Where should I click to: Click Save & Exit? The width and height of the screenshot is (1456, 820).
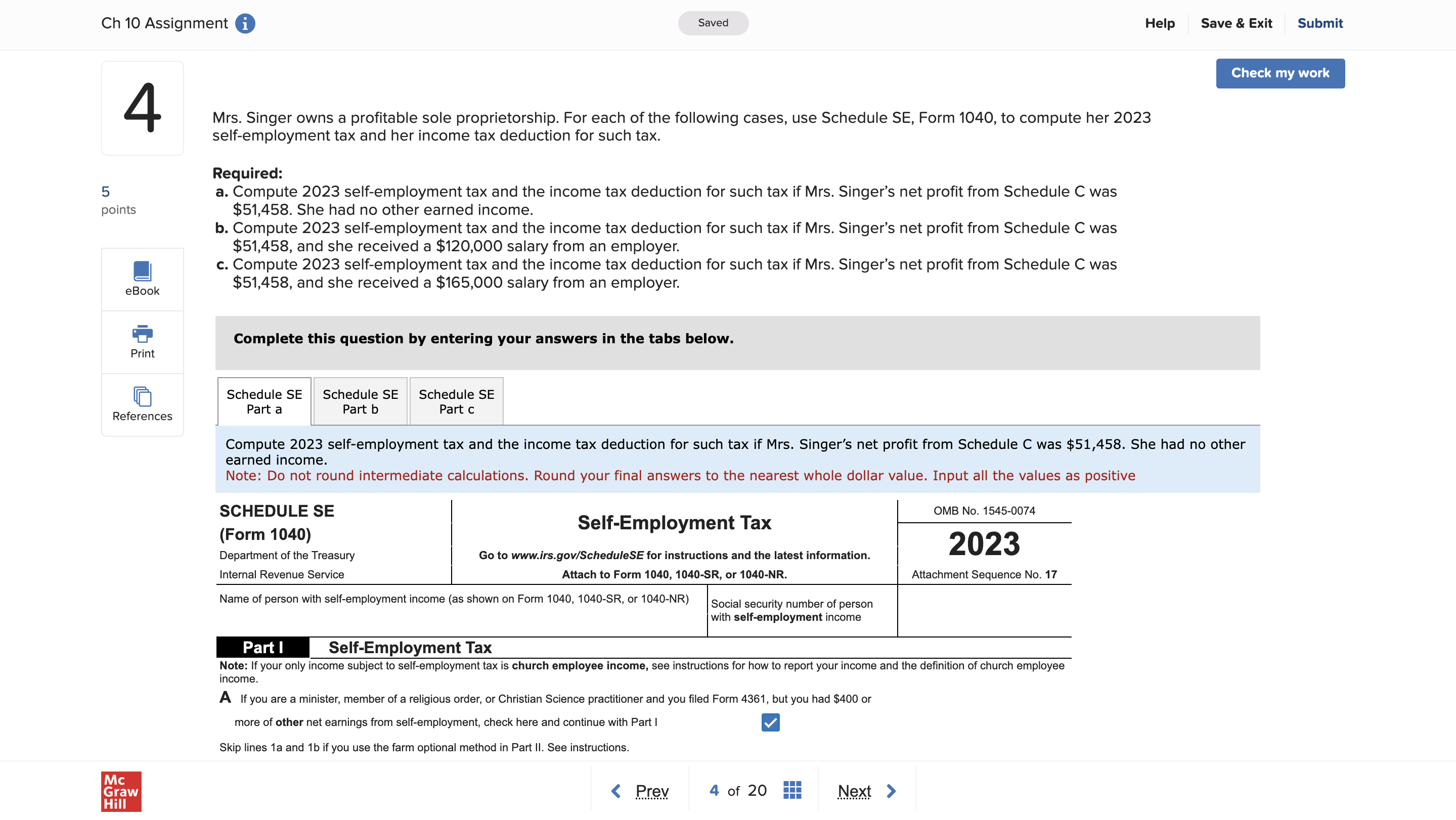1236,23
